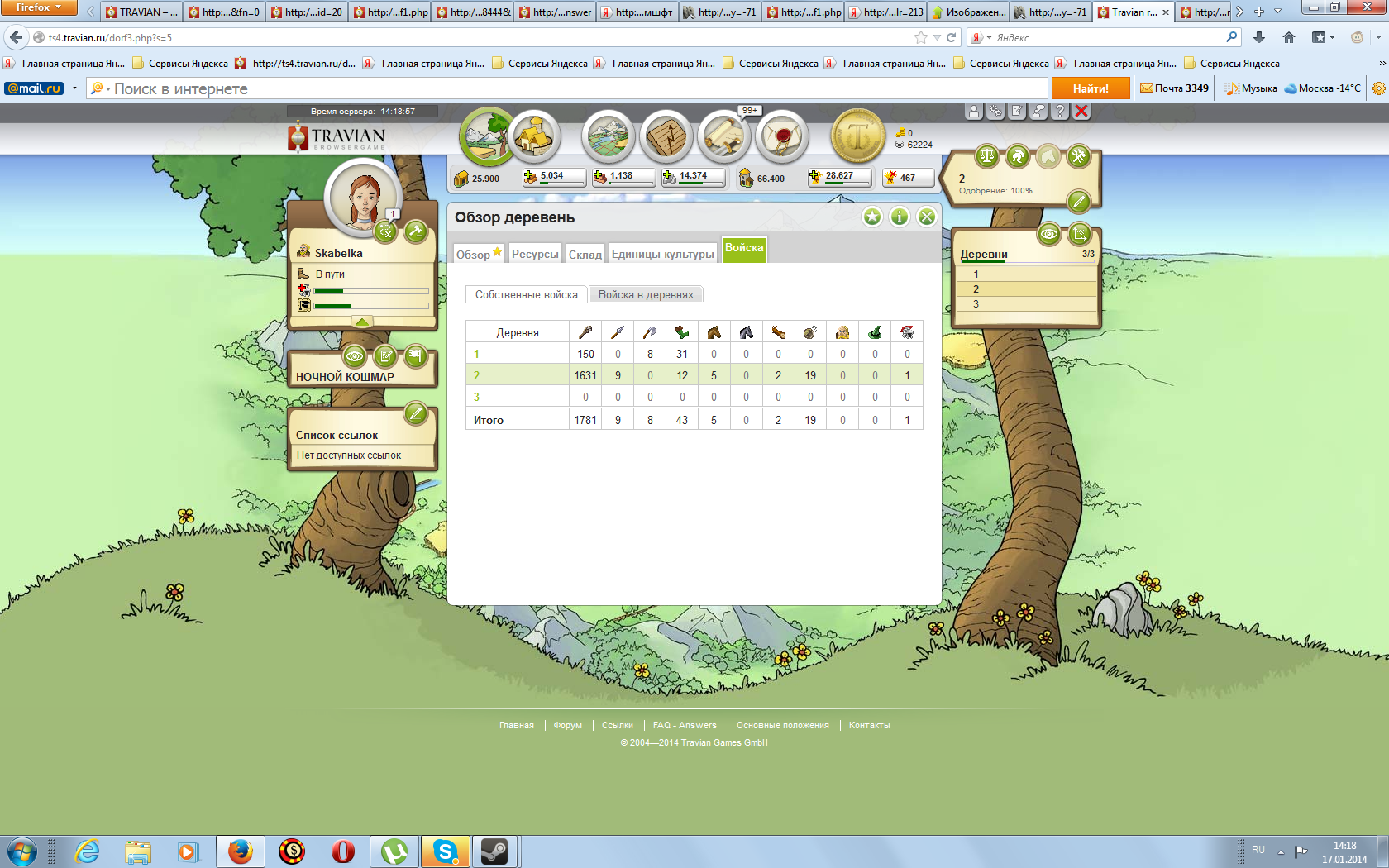Edit the village name pencil icon

pyautogui.click(x=1078, y=201)
